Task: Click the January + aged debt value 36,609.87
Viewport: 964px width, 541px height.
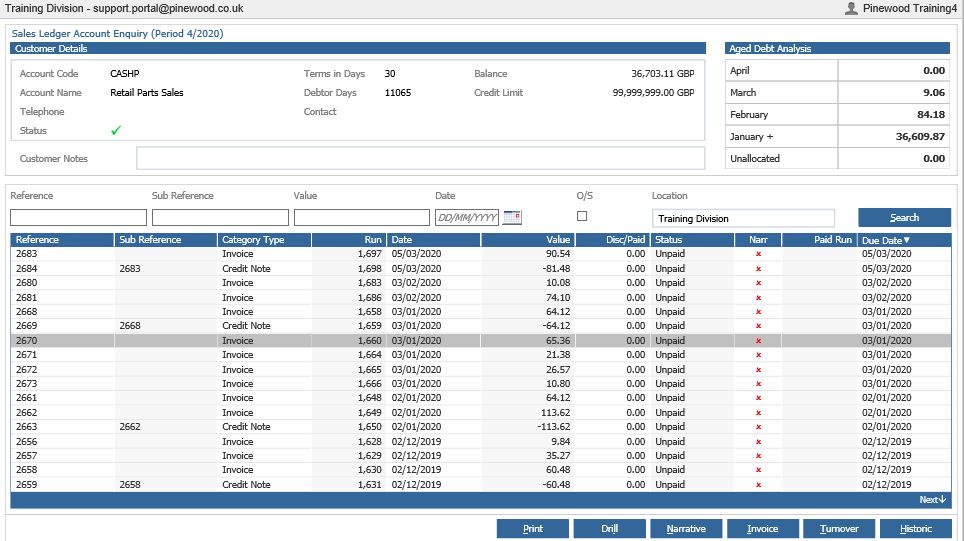Action: pyautogui.click(x=920, y=136)
